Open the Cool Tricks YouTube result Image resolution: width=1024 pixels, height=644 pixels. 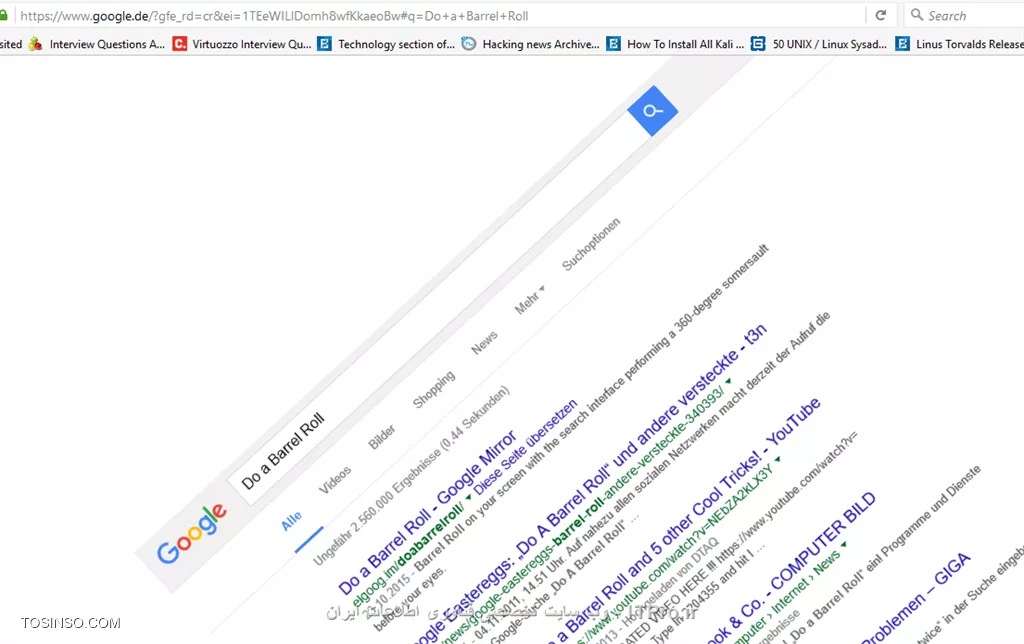tap(683, 521)
